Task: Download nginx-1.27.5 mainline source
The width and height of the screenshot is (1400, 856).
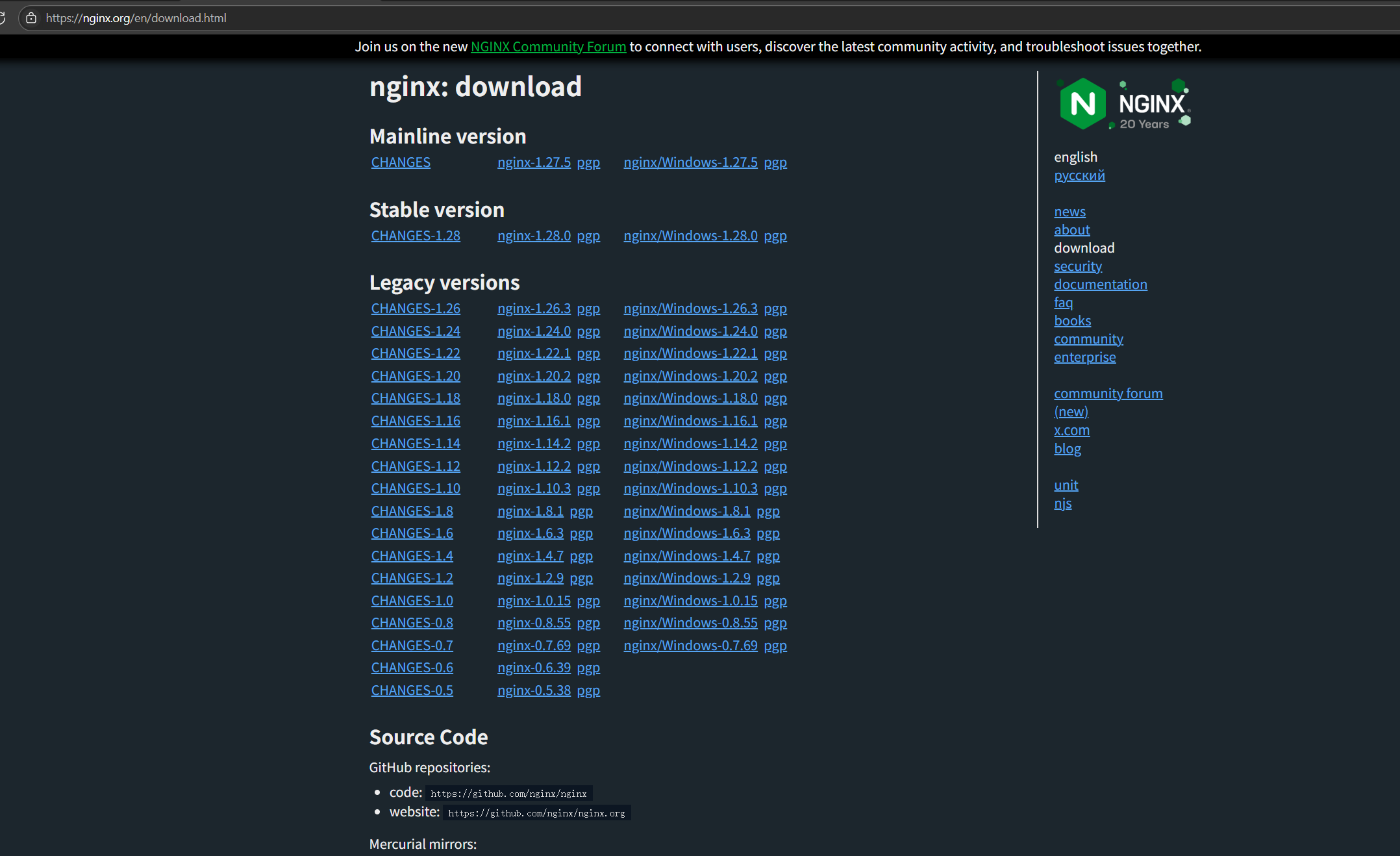Action: pyautogui.click(x=534, y=162)
